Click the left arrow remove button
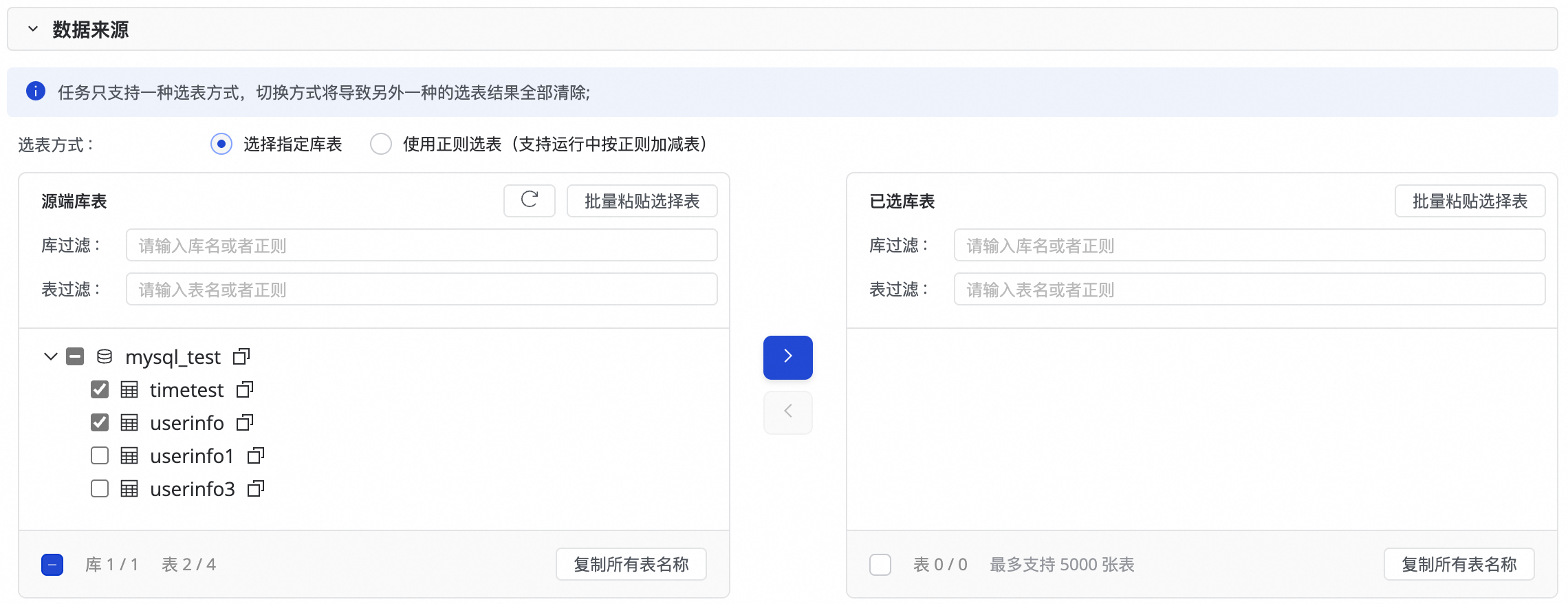The image size is (1568, 604). (x=787, y=412)
